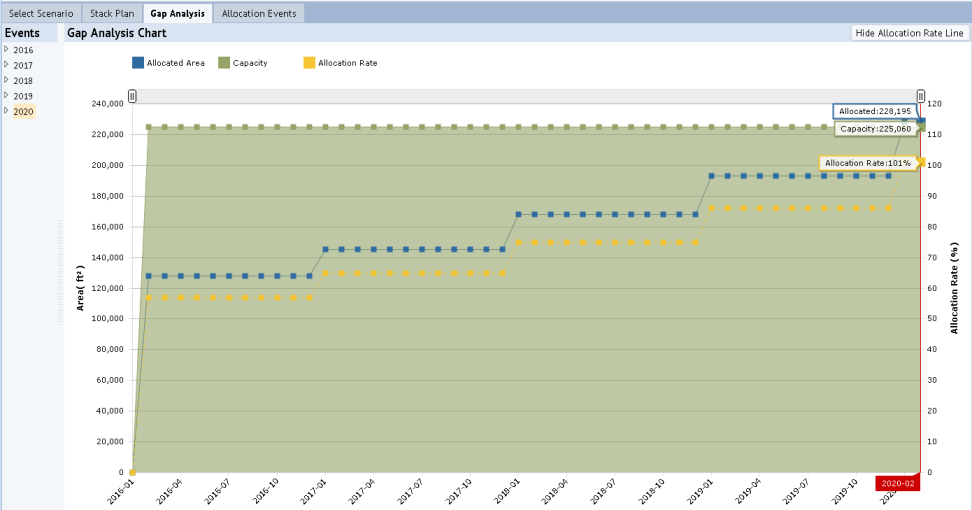The width and height of the screenshot is (972, 510).
Task: Click the right range slider handle
Action: pos(921,96)
